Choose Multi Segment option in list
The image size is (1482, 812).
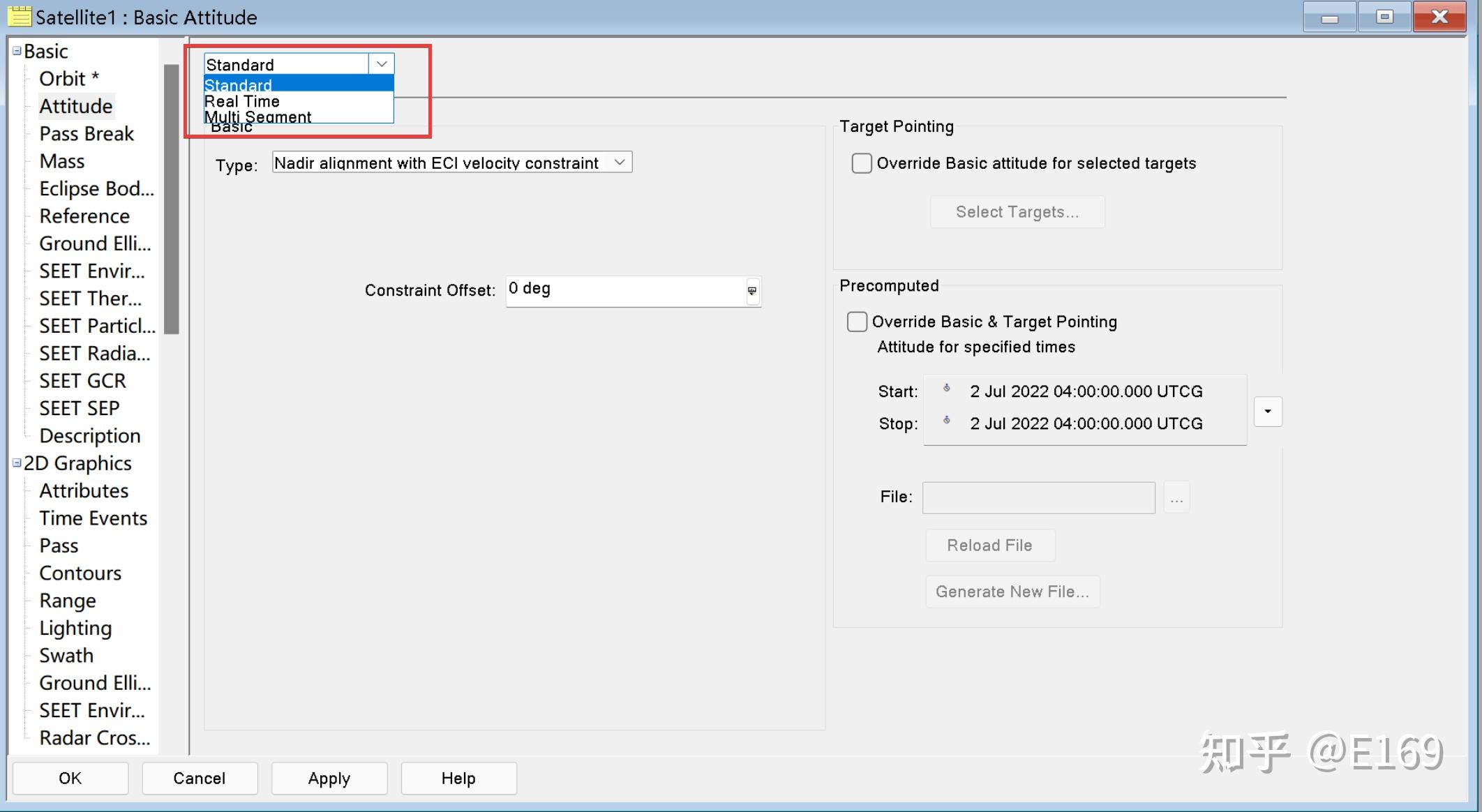[x=258, y=116]
